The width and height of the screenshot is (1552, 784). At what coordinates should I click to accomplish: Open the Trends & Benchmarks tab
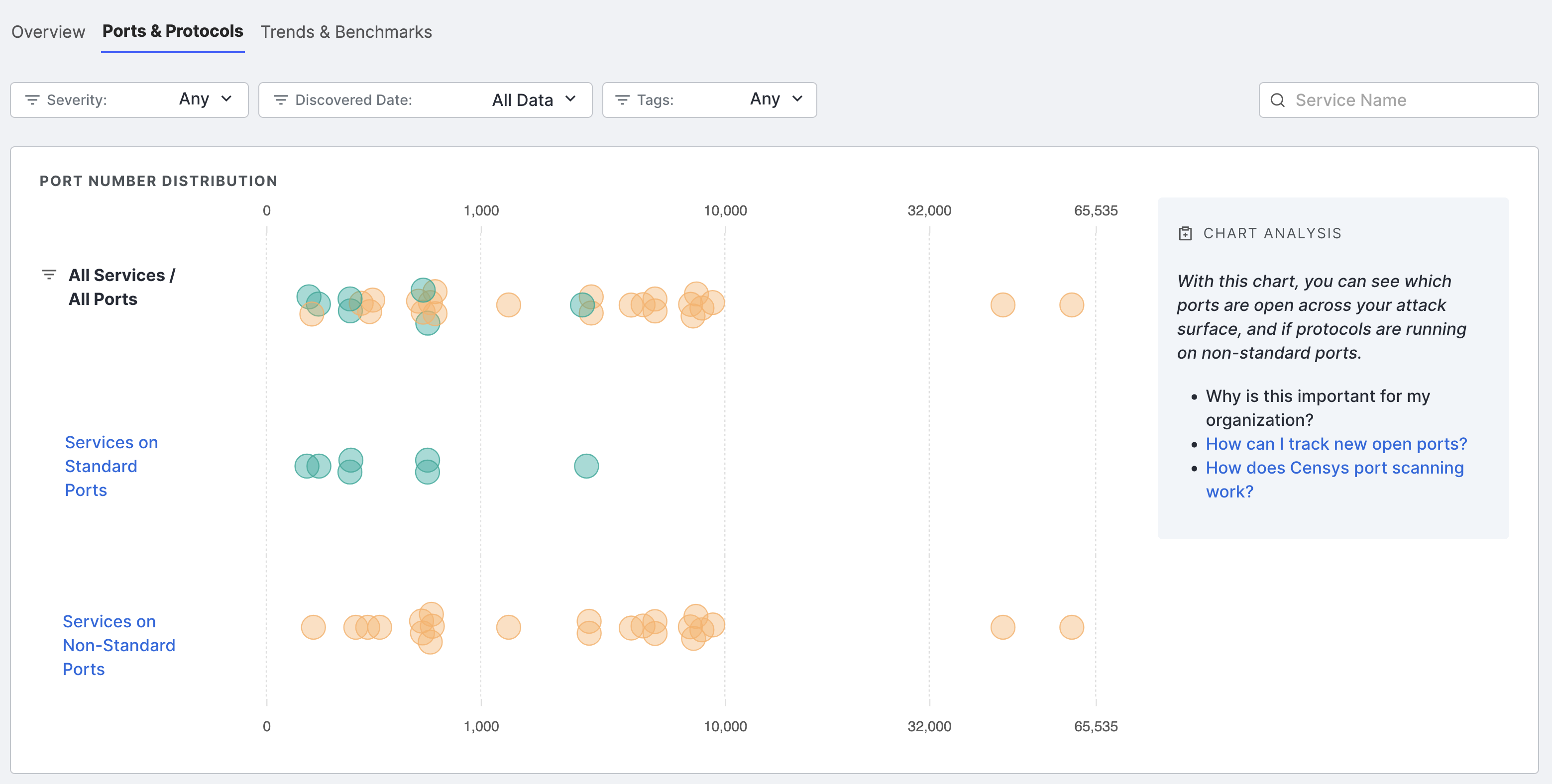pyautogui.click(x=346, y=32)
